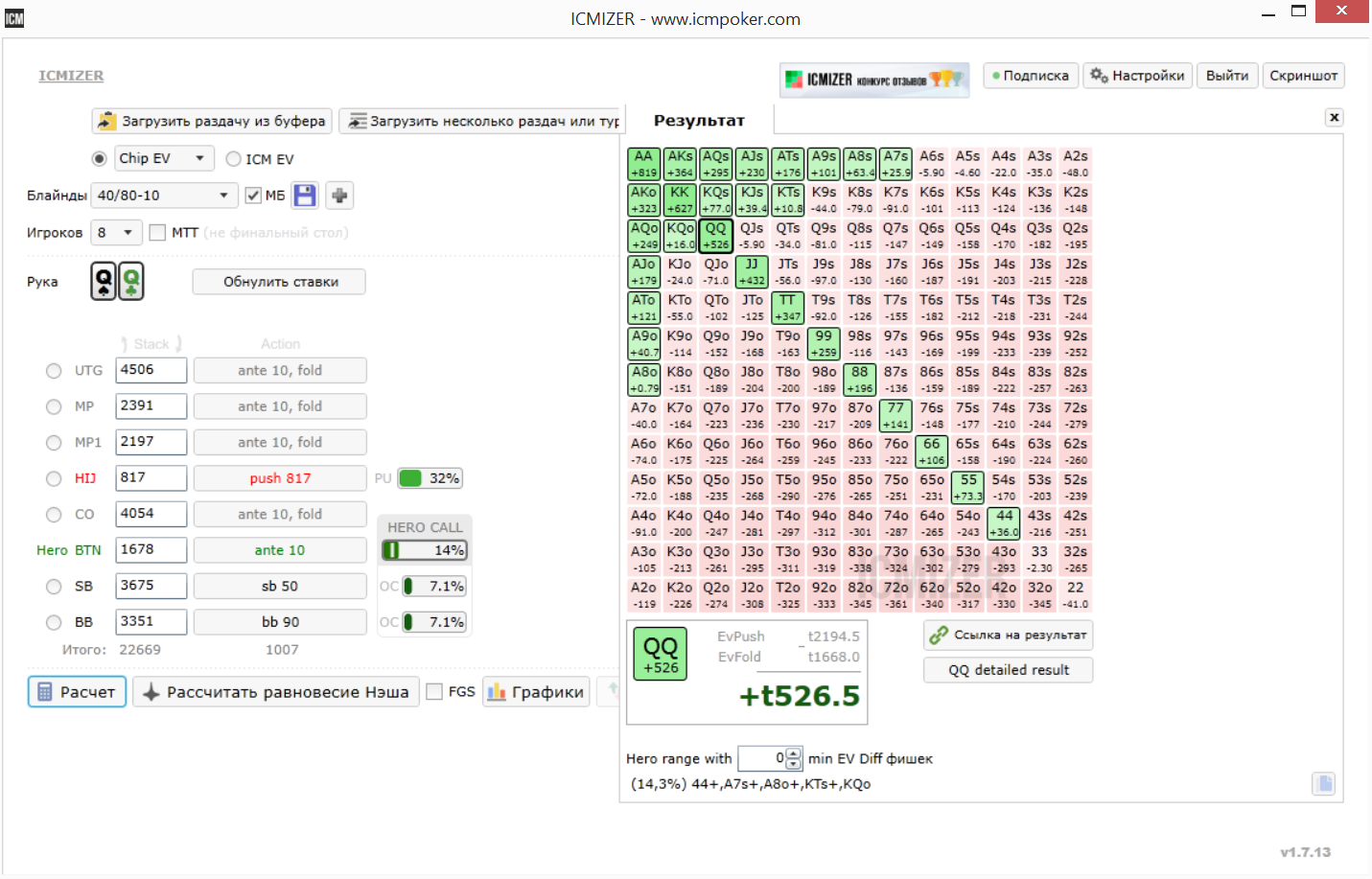Toggle the МБ checkbox
This screenshot has width=1372, height=879.
253,196
